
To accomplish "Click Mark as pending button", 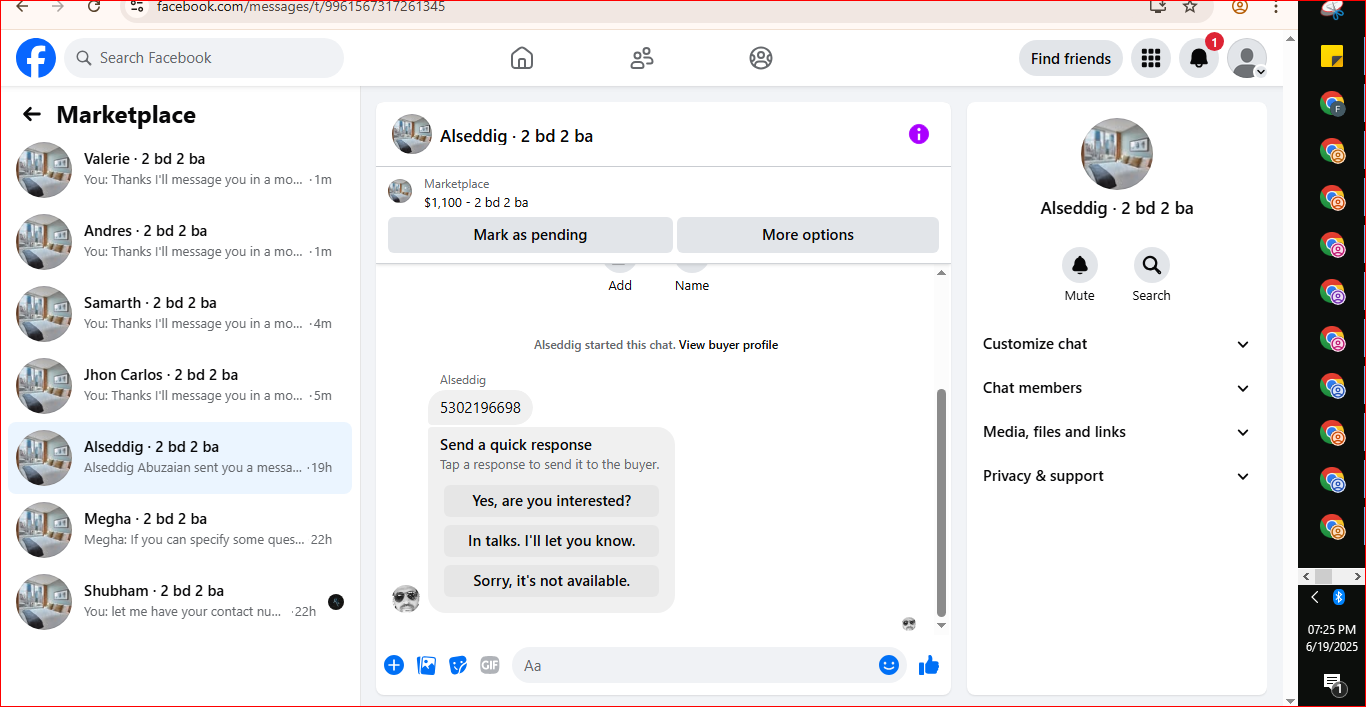I will 530,235.
